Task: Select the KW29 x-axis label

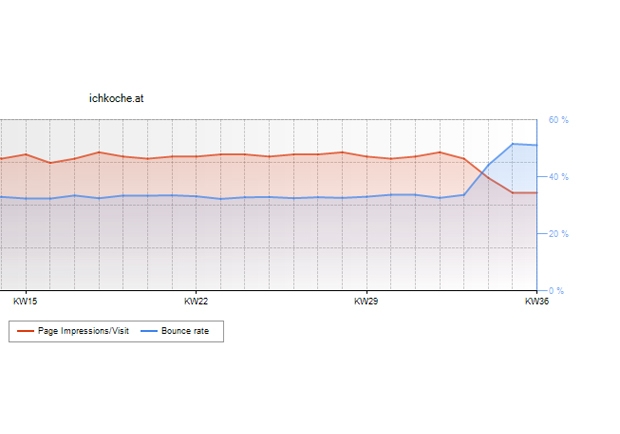Action: point(367,301)
